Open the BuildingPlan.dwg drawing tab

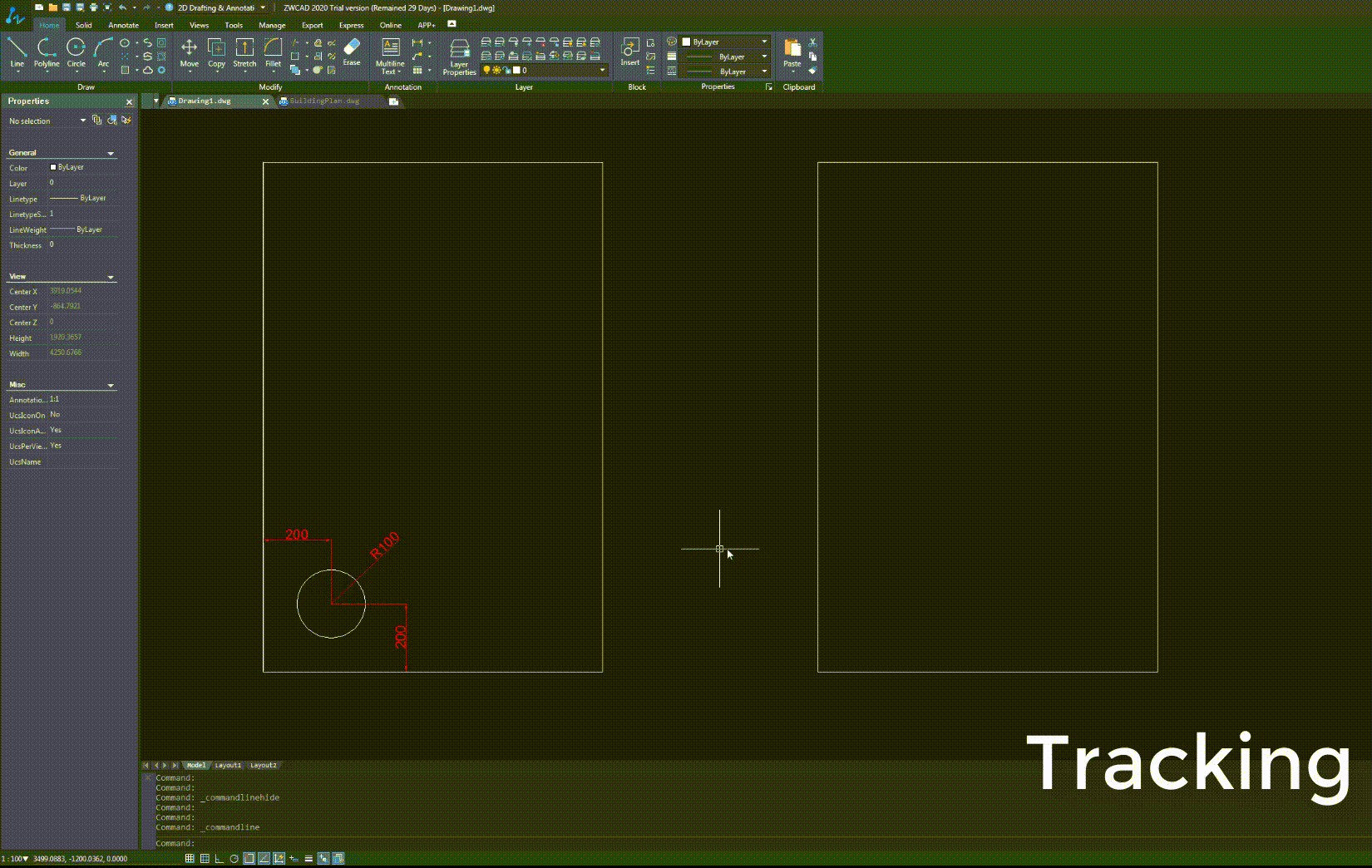coord(323,101)
